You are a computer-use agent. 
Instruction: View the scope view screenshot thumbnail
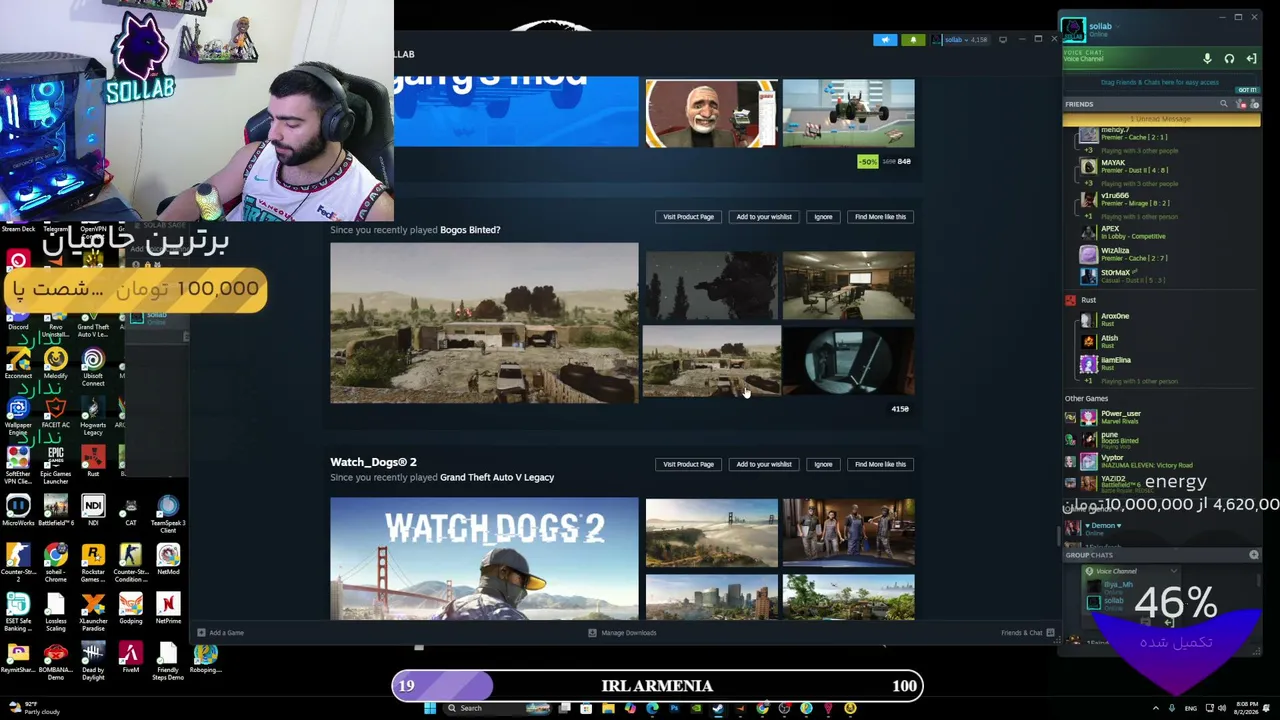pos(848,361)
